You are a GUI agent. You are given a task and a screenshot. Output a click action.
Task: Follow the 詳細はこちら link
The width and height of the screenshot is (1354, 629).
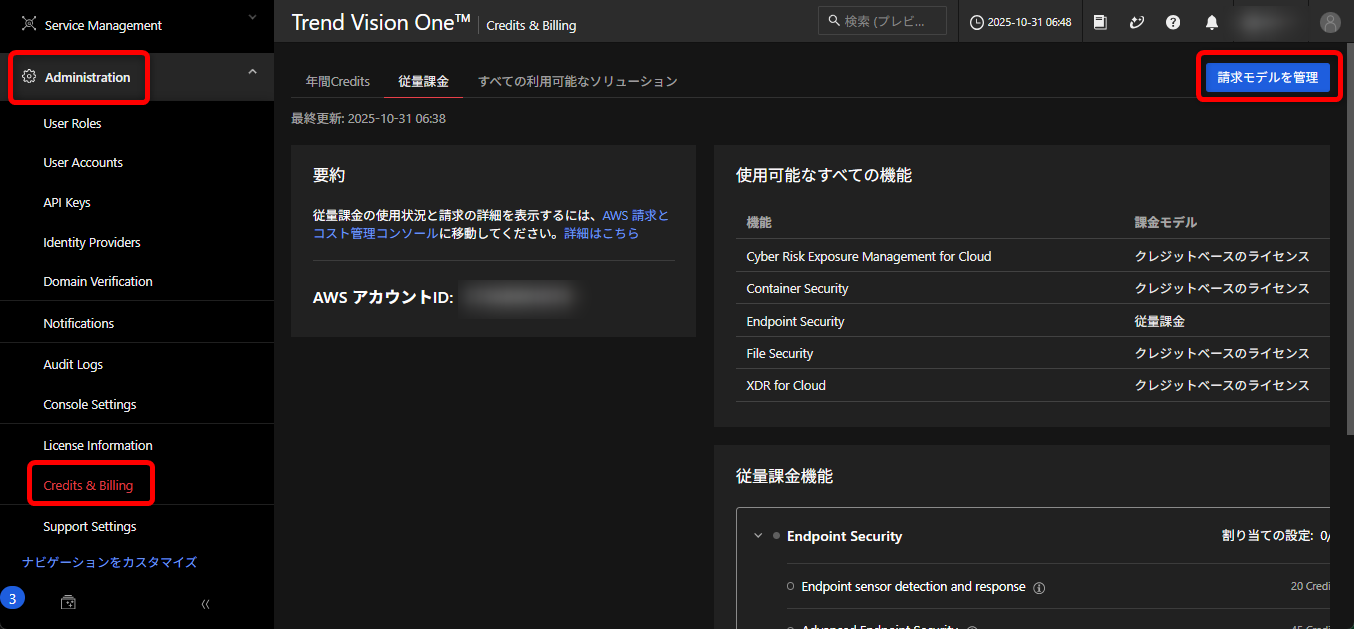(x=601, y=233)
